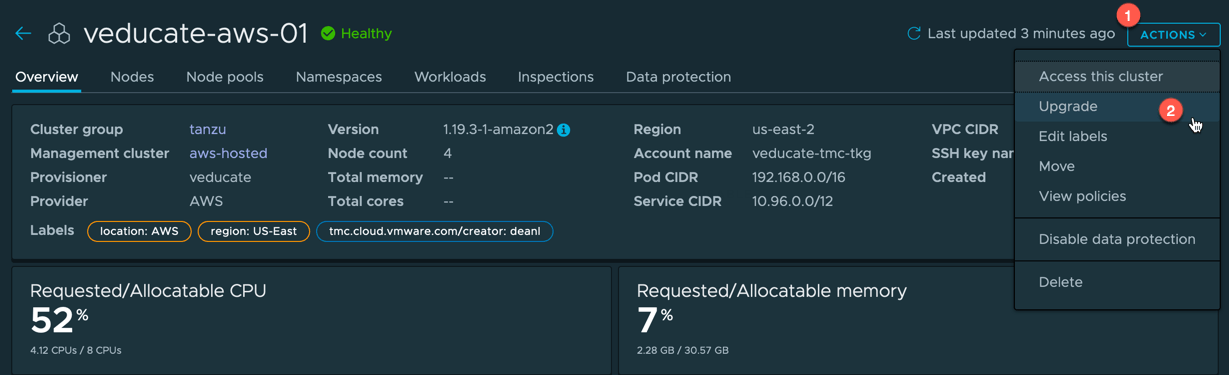Open the aws-hosted management cluster link
This screenshot has height=375, width=1229.
[228, 153]
